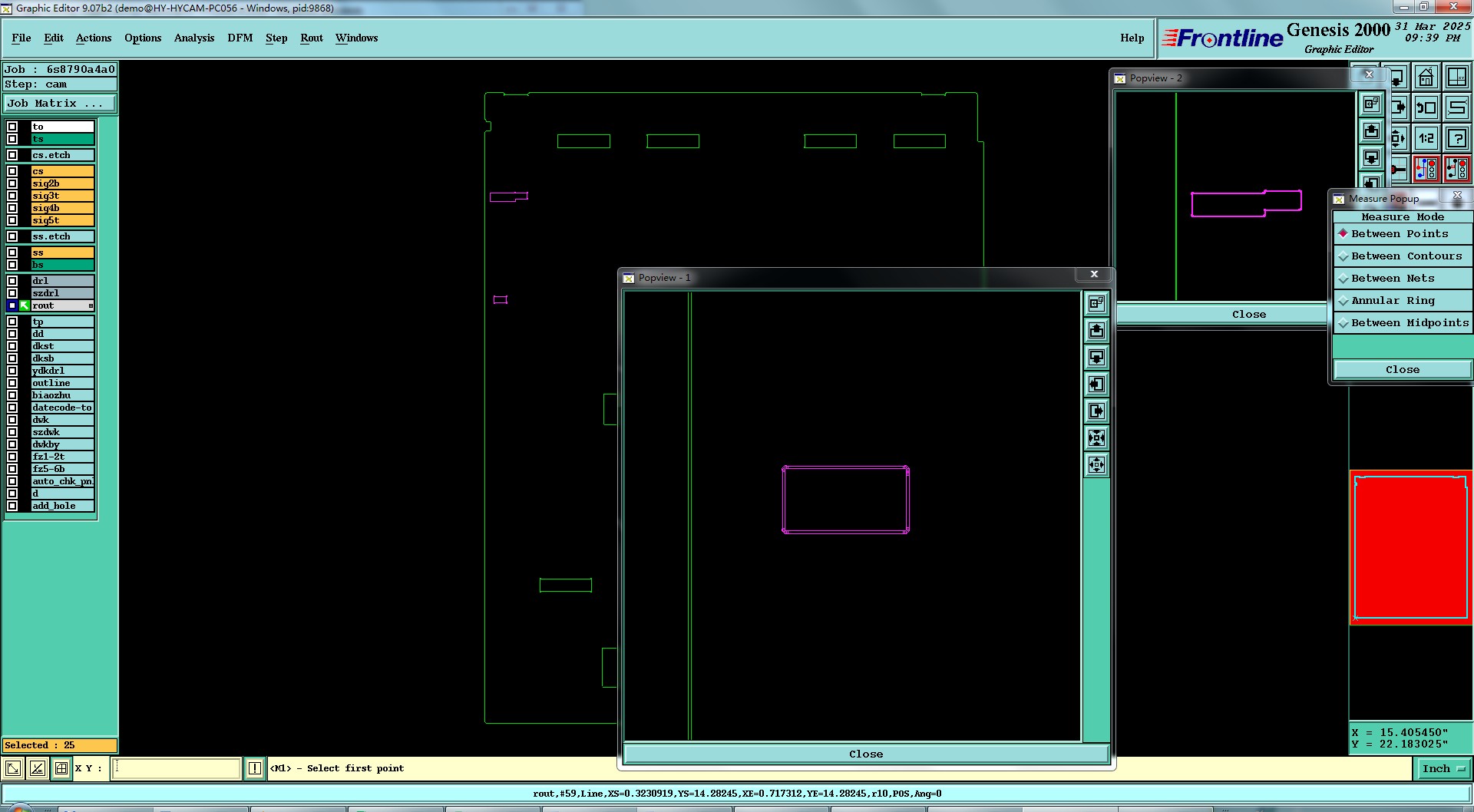This screenshot has height=812, width=1474.
Task: Select the szdrl layer name
Action: [62, 293]
